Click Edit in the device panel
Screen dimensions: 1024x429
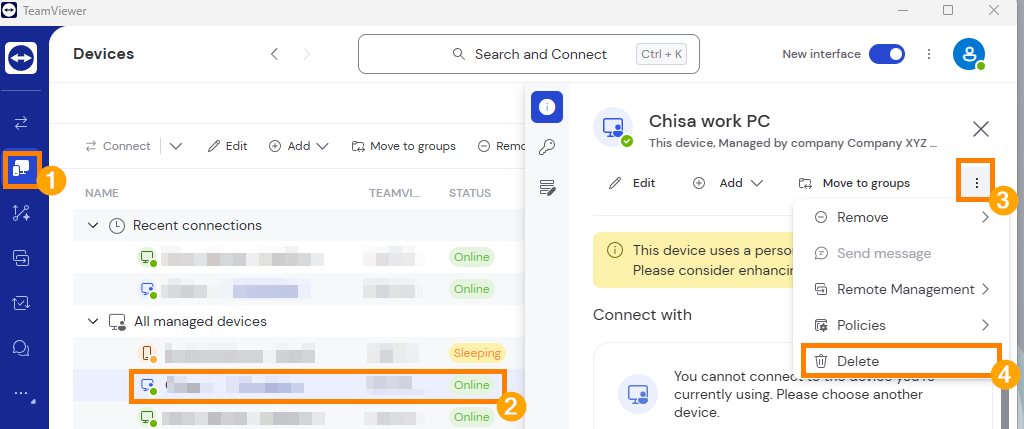coord(632,183)
